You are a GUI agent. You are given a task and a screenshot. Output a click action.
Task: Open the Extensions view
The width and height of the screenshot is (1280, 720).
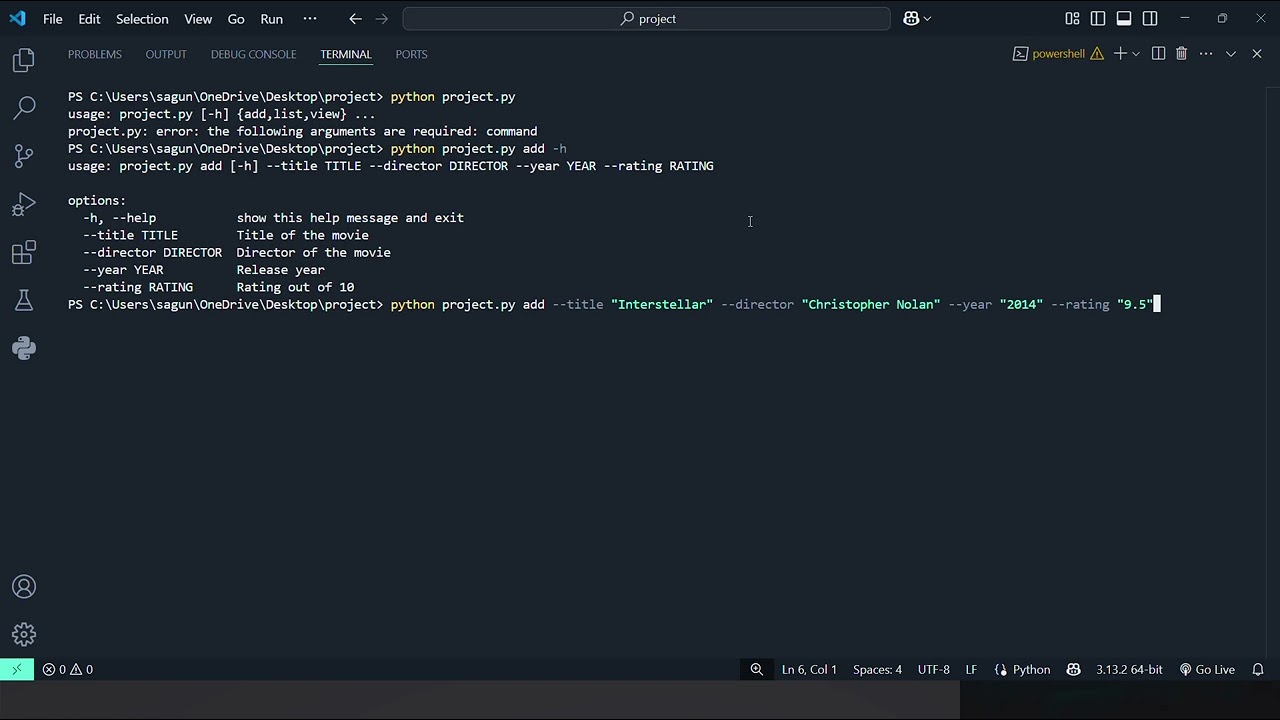(x=24, y=252)
